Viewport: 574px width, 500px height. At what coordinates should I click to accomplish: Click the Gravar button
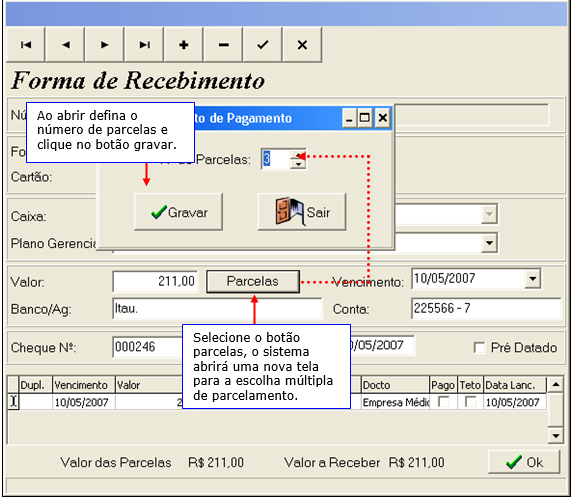pyautogui.click(x=178, y=212)
